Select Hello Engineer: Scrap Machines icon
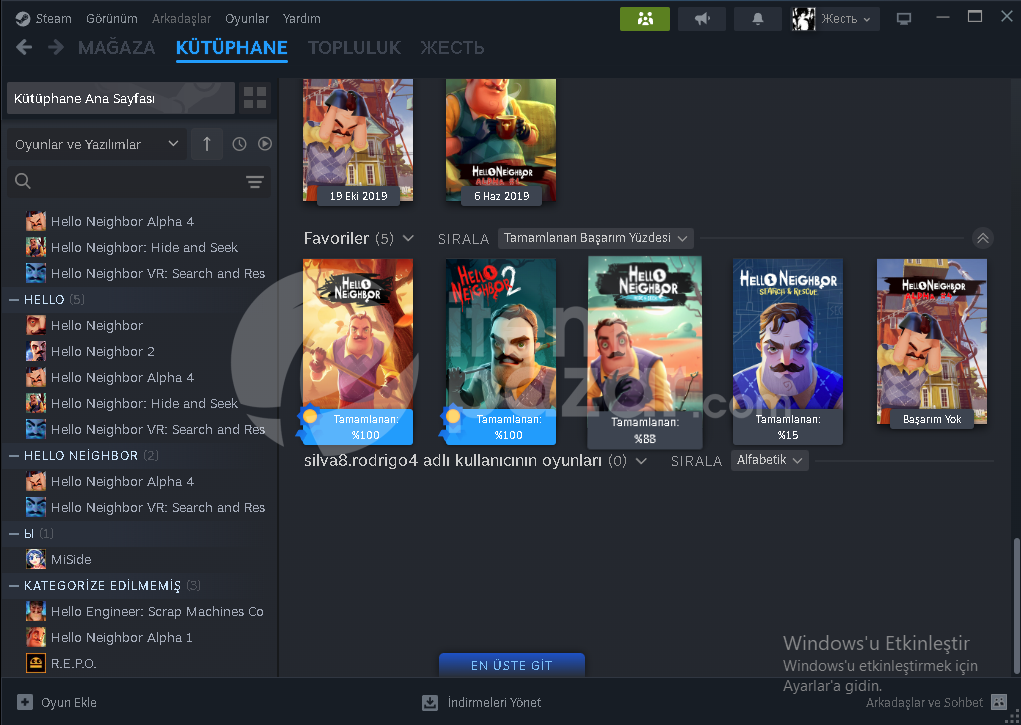Viewport: 1021px width, 725px height. [36, 611]
